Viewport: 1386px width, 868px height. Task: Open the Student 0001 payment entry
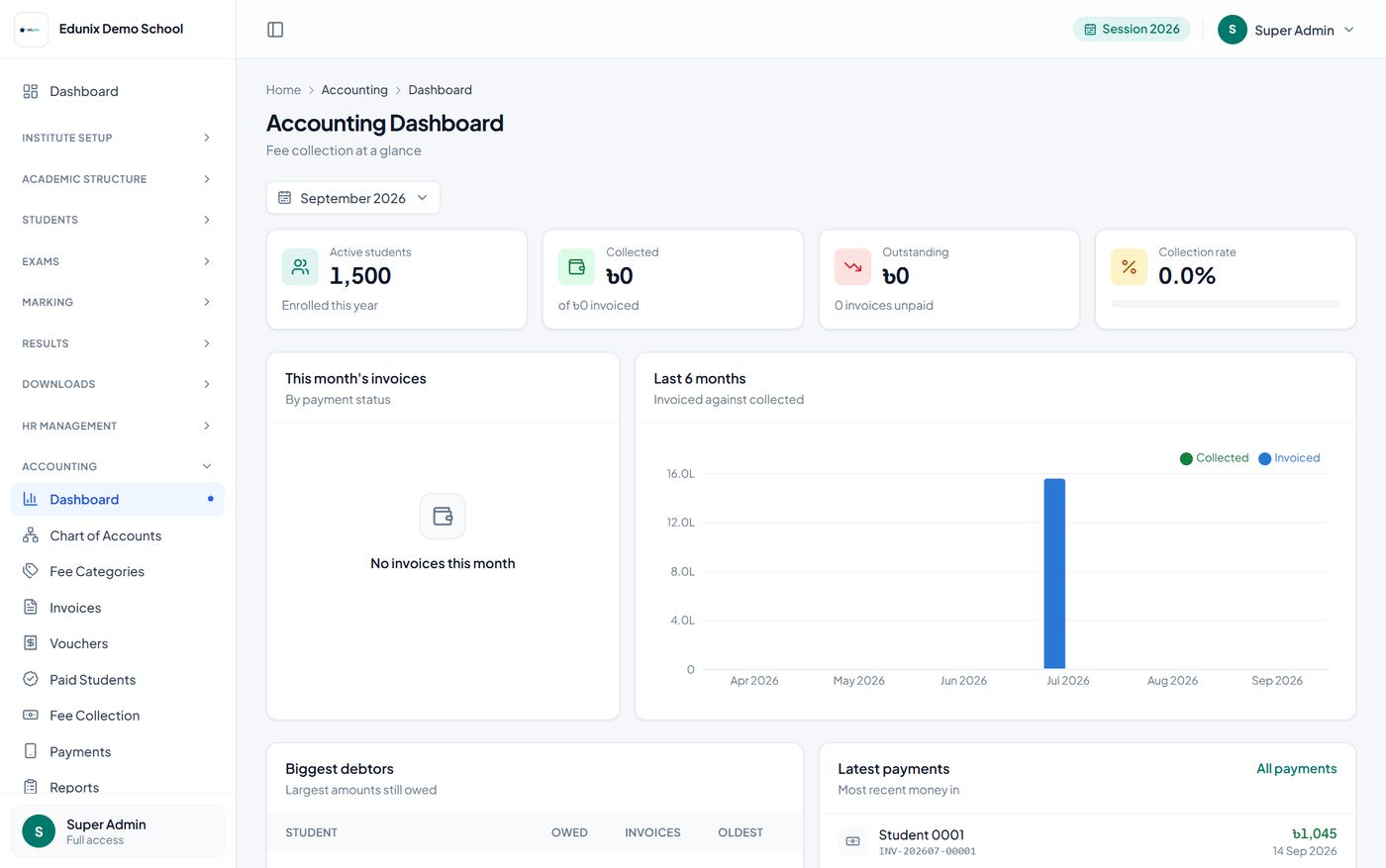coord(1087,841)
